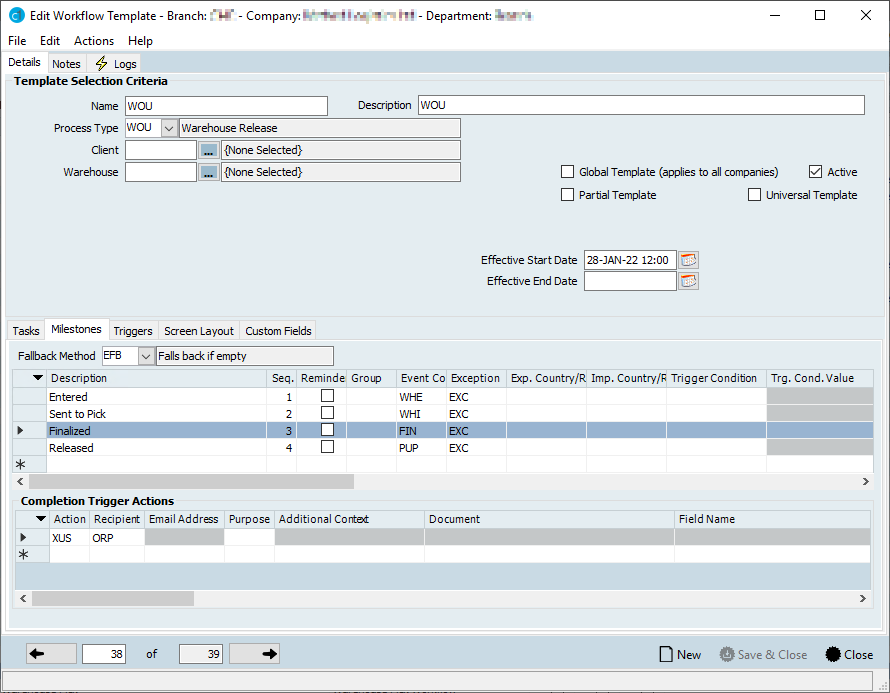Enable the Global Template checkbox
The width and height of the screenshot is (890, 693).
568,172
